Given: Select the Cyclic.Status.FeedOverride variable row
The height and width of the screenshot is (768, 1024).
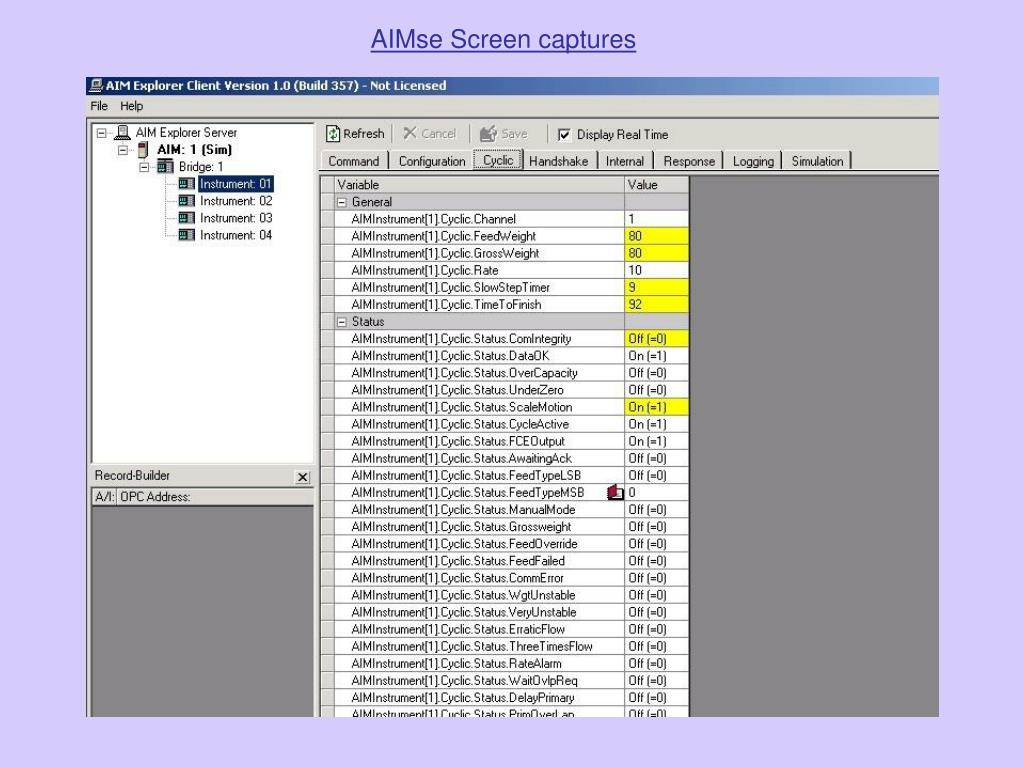Looking at the screenshot, I should 504,544.
